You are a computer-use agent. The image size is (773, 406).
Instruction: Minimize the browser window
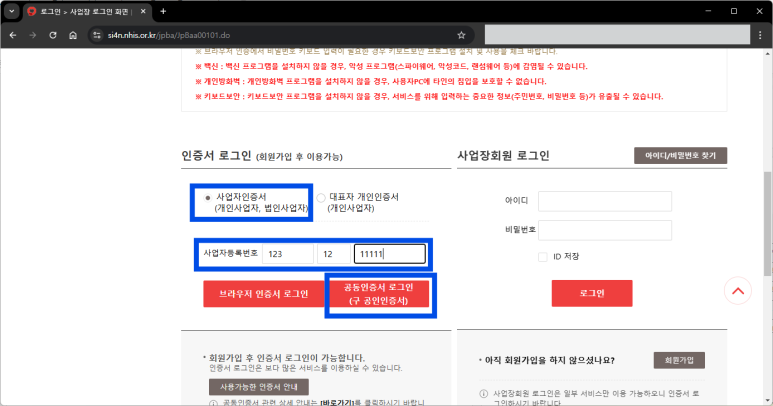[x=708, y=11]
